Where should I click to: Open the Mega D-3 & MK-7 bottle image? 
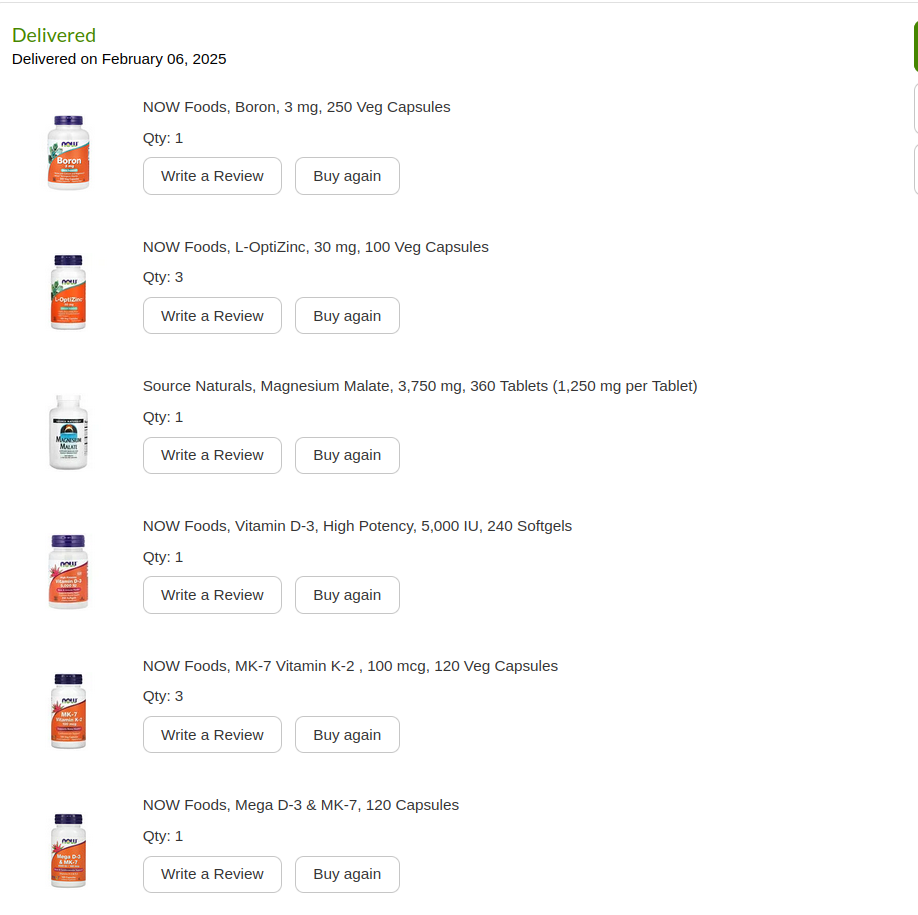point(68,851)
